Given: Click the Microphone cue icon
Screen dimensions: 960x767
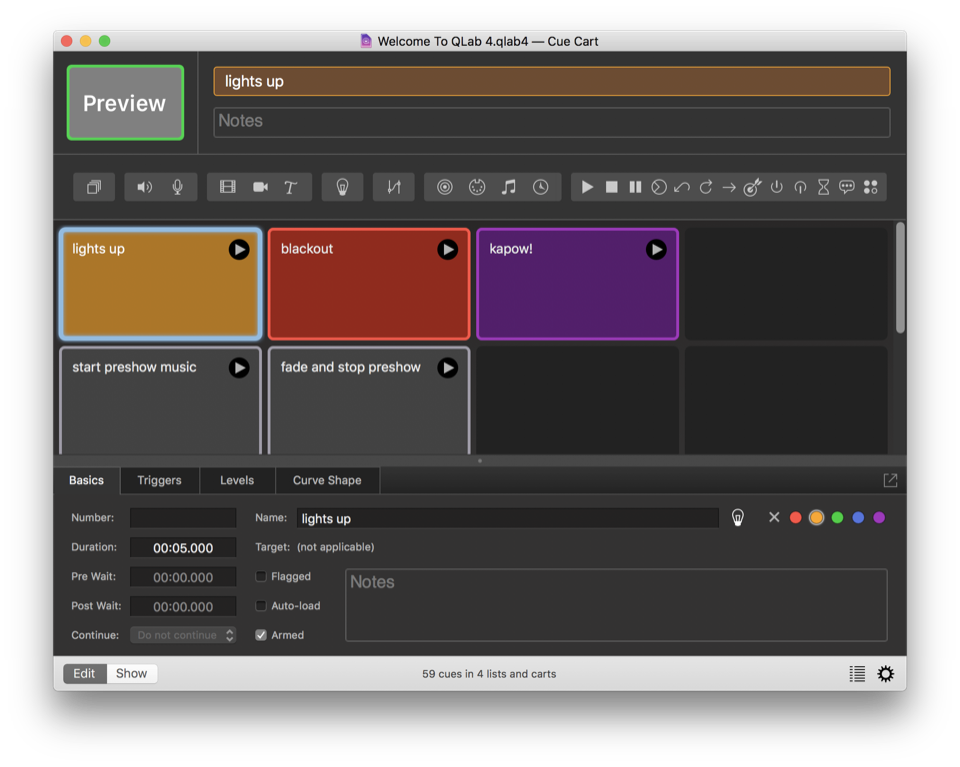Looking at the screenshot, I should 177,187.
